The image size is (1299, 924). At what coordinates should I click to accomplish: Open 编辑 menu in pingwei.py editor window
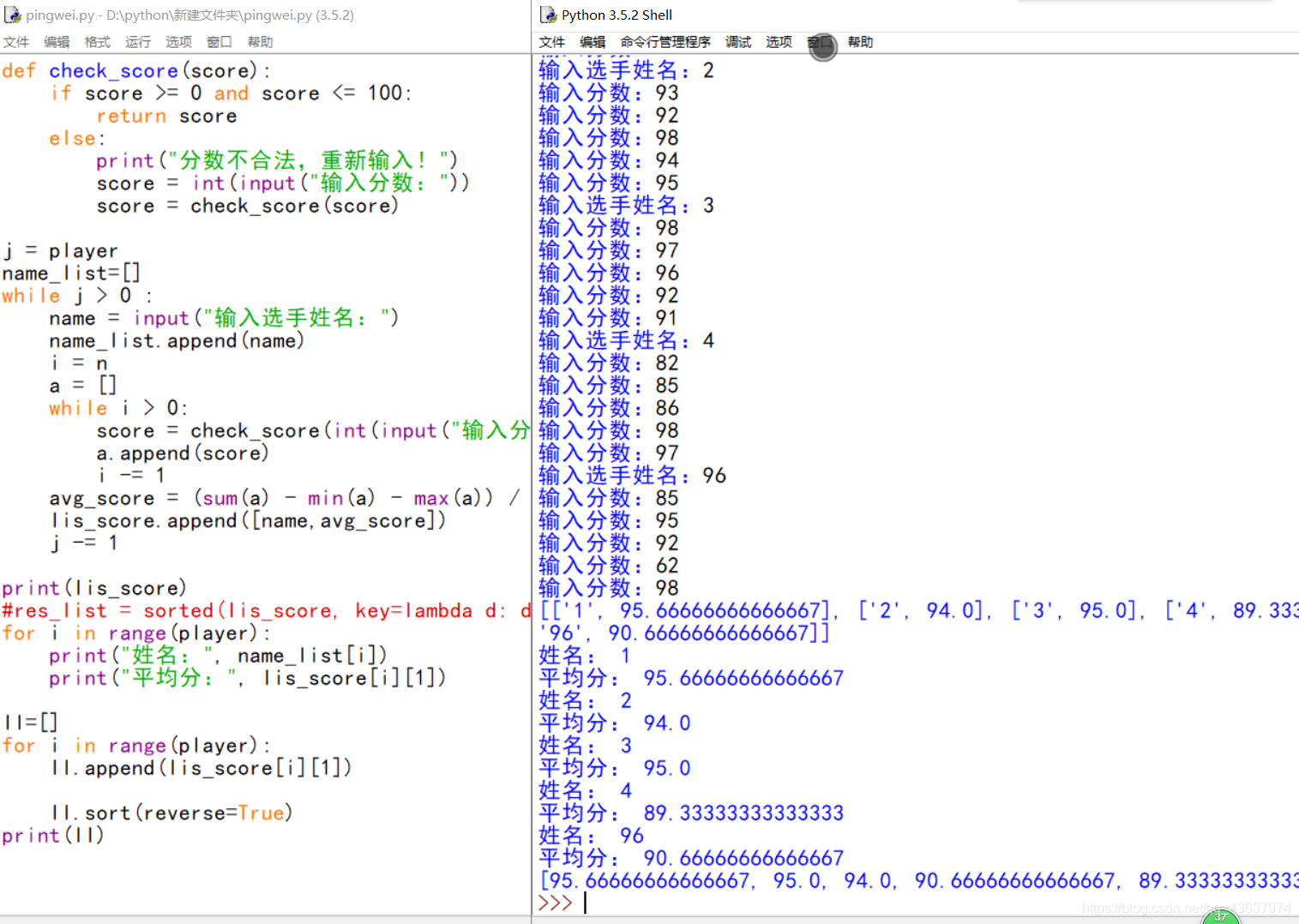tap(57, 42)
